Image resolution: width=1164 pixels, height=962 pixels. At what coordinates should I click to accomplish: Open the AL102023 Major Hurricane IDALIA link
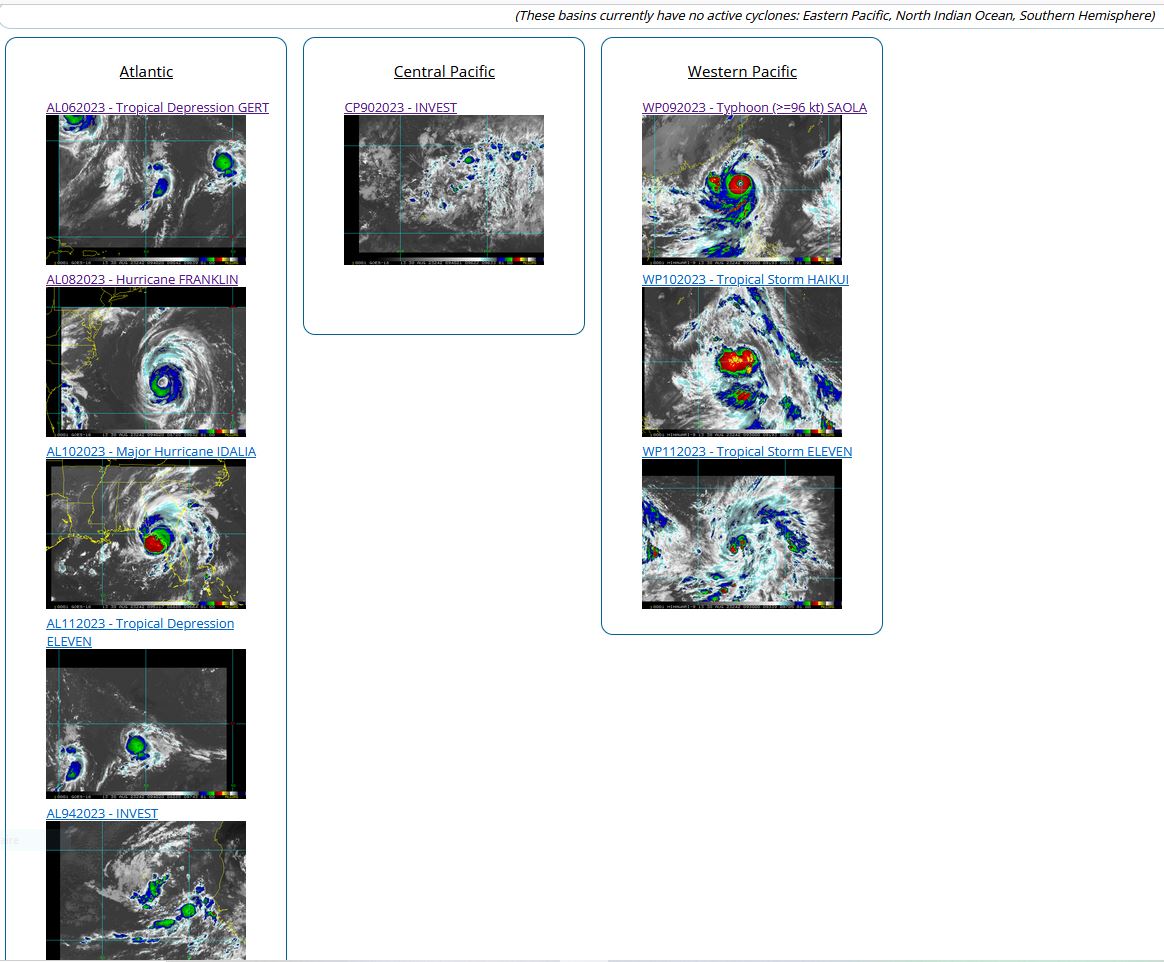point(151,451)
